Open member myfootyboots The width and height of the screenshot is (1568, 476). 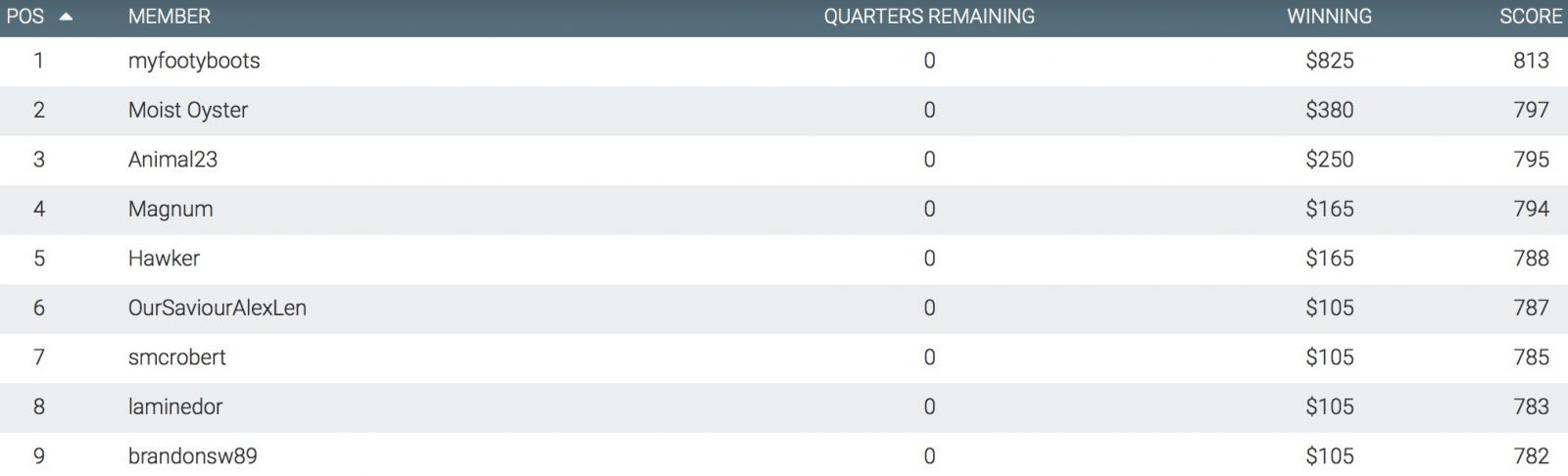194,61
